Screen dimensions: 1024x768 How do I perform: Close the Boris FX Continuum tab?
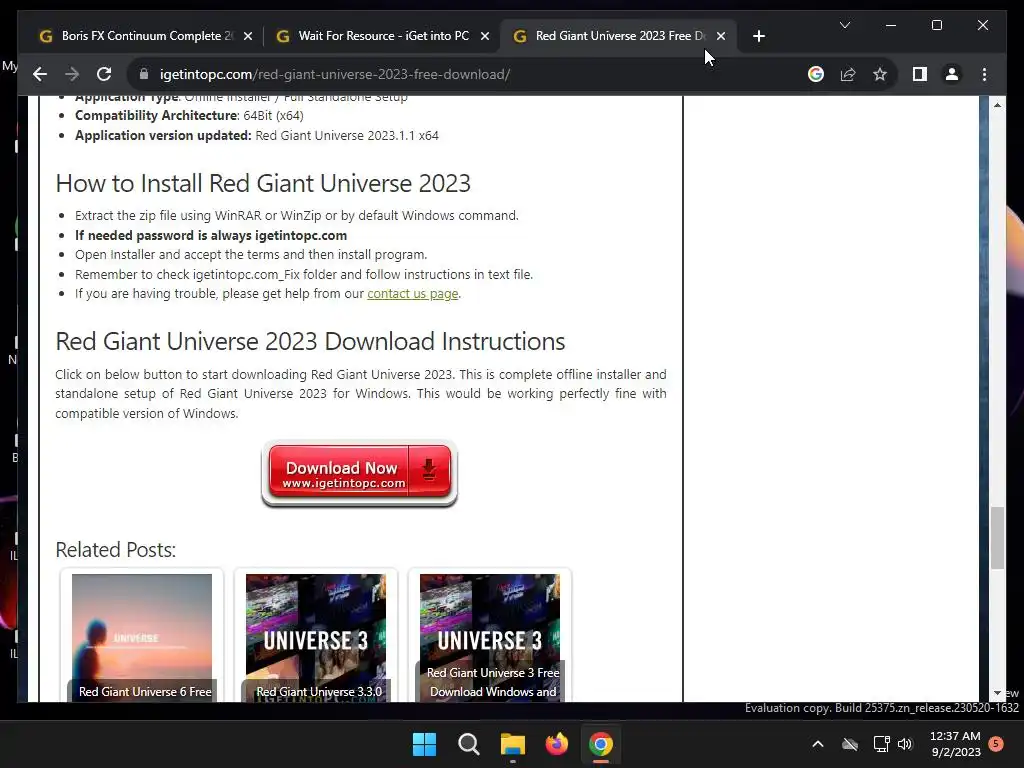pyautogui.click(x=248, y=36)
